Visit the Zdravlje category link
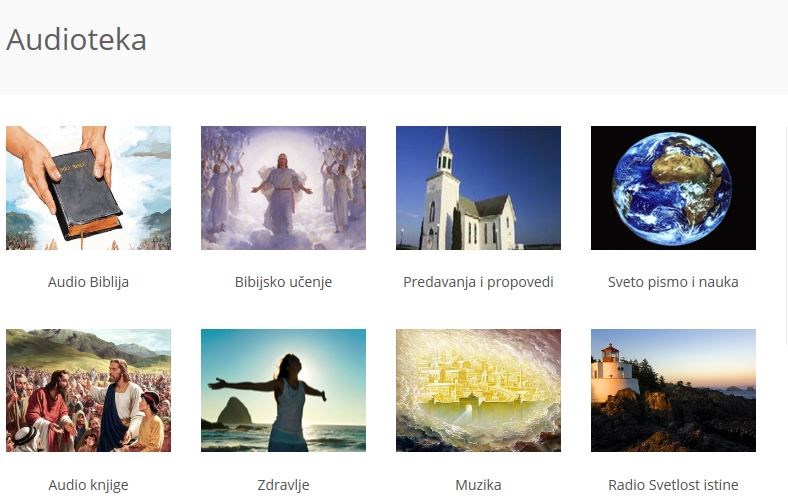This screenshot has height=502, width=788. pos(283,485)
